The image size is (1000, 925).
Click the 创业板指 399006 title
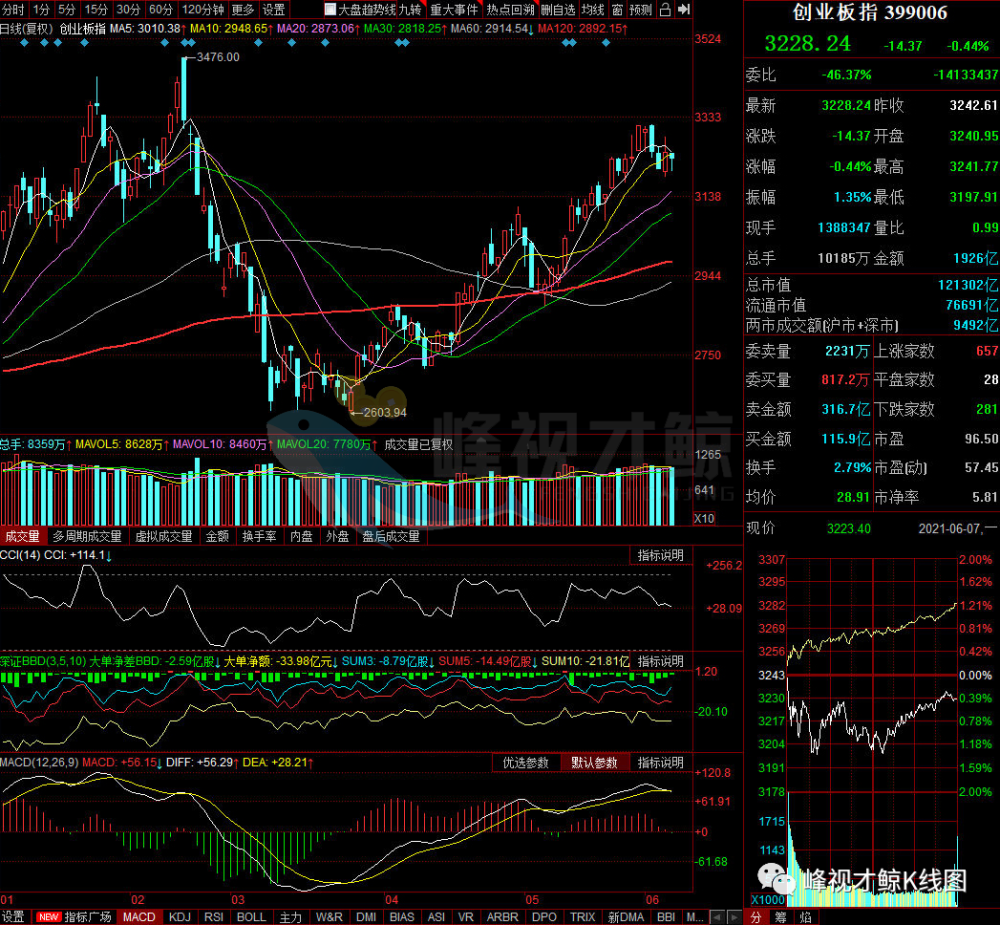coord(870,12)
